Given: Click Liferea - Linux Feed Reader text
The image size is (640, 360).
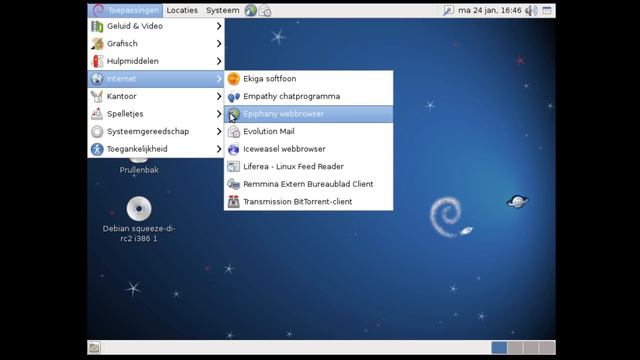Looking at the screenshot, I should pyautogui.click(x=293, y=167).
